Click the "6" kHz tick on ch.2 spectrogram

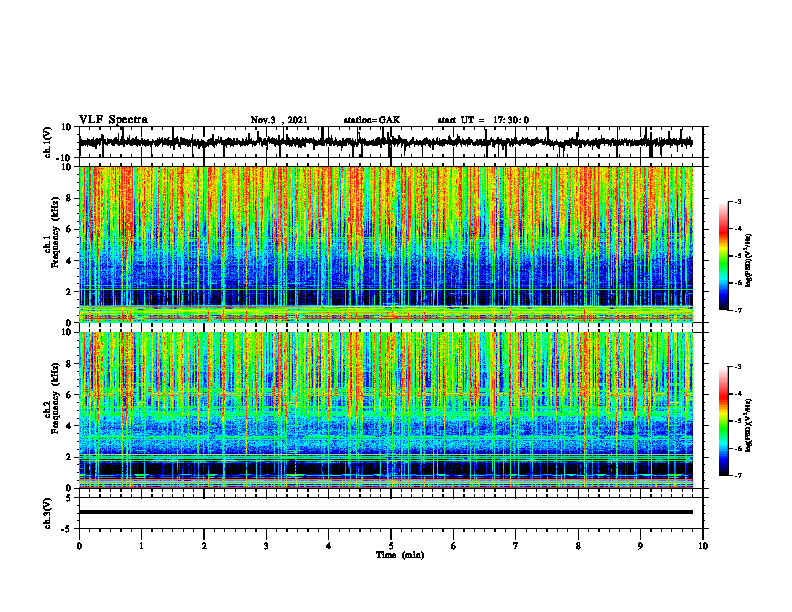pos(69,395)
